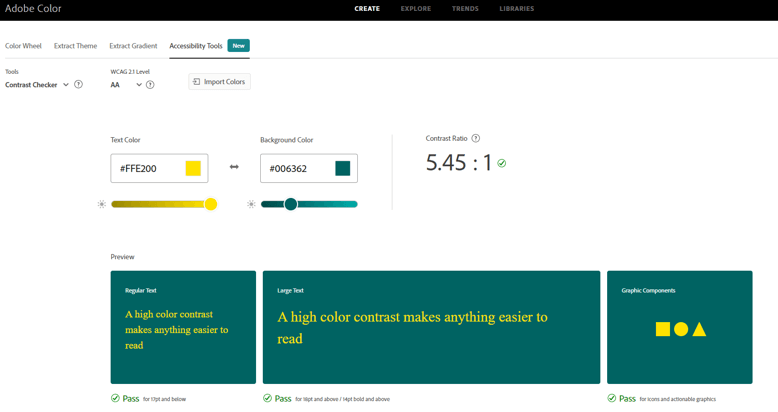Open the LIBRARIES section
The height and width of the screenshot is (412, 778).
coord(517,8)
